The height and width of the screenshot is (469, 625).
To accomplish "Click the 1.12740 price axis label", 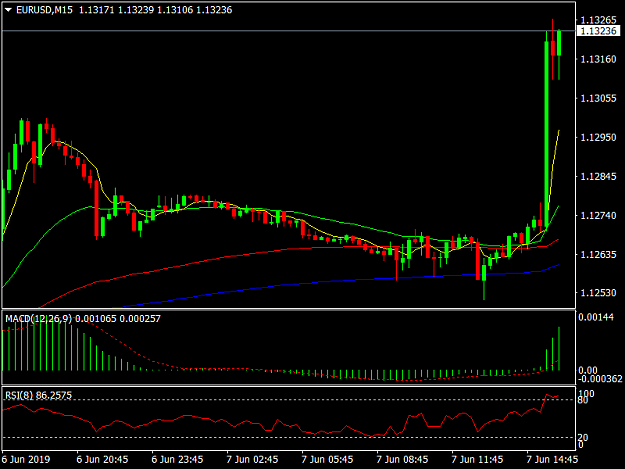I will coord(598,216).
